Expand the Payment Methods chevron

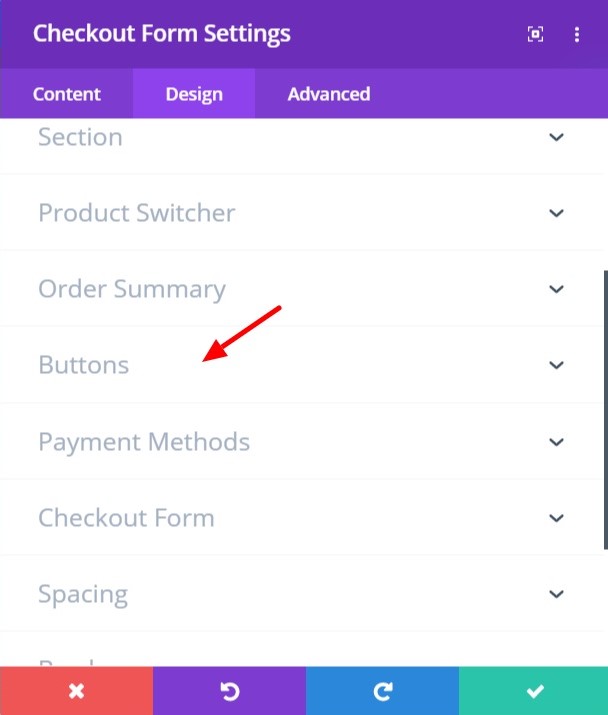[556, 442]
